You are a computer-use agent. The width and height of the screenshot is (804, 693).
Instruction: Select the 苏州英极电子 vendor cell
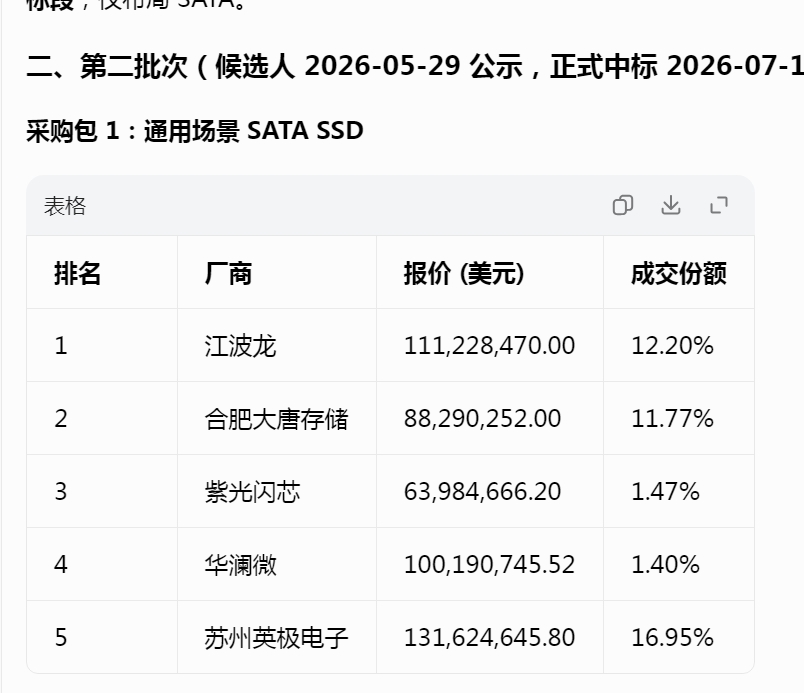(x=276, y=638)
